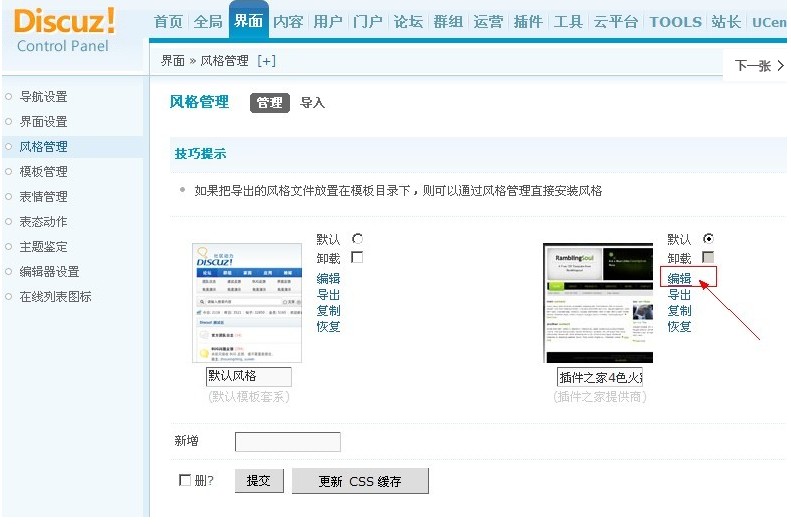Click 编辑 link for 插件之家 style

pyautogui.click(x=680, y=278)
